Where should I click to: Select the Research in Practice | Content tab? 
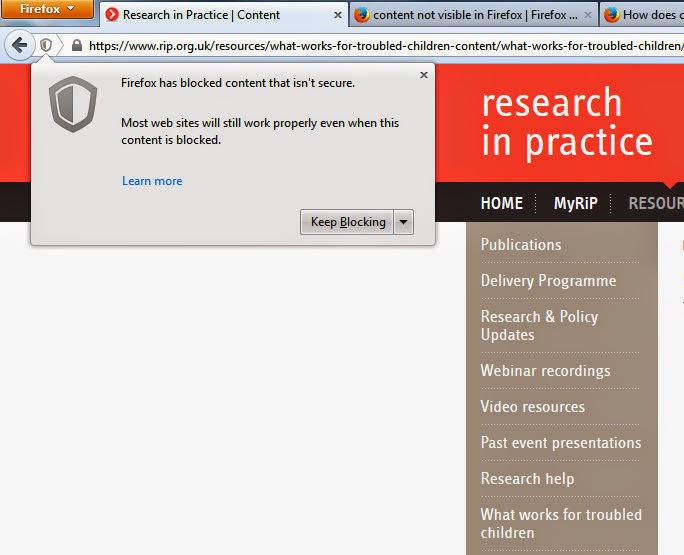tap(224, 15)
